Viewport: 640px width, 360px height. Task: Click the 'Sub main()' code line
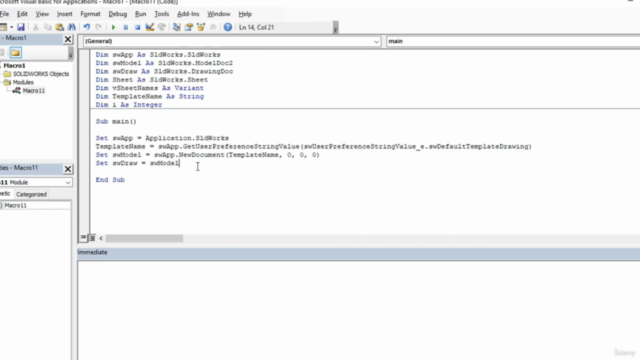click(116, 122)
